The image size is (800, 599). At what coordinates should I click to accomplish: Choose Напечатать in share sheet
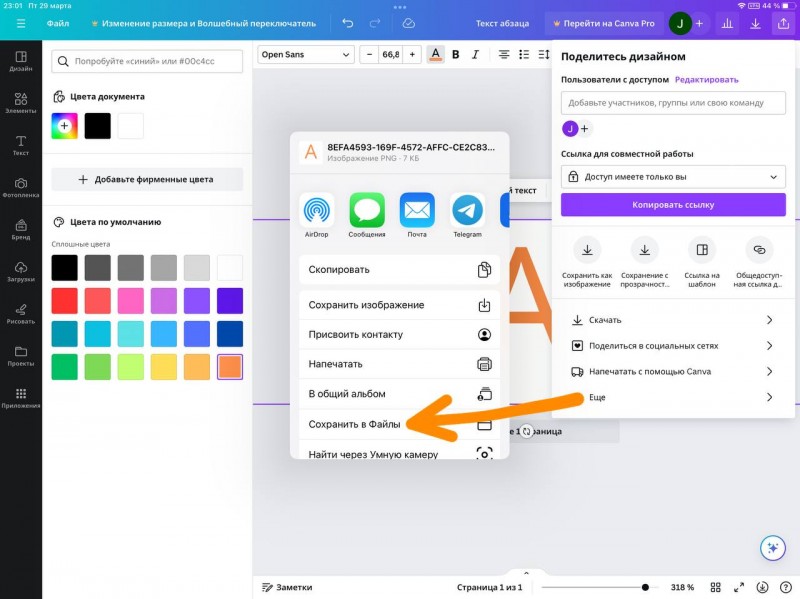tap(399, 364)
